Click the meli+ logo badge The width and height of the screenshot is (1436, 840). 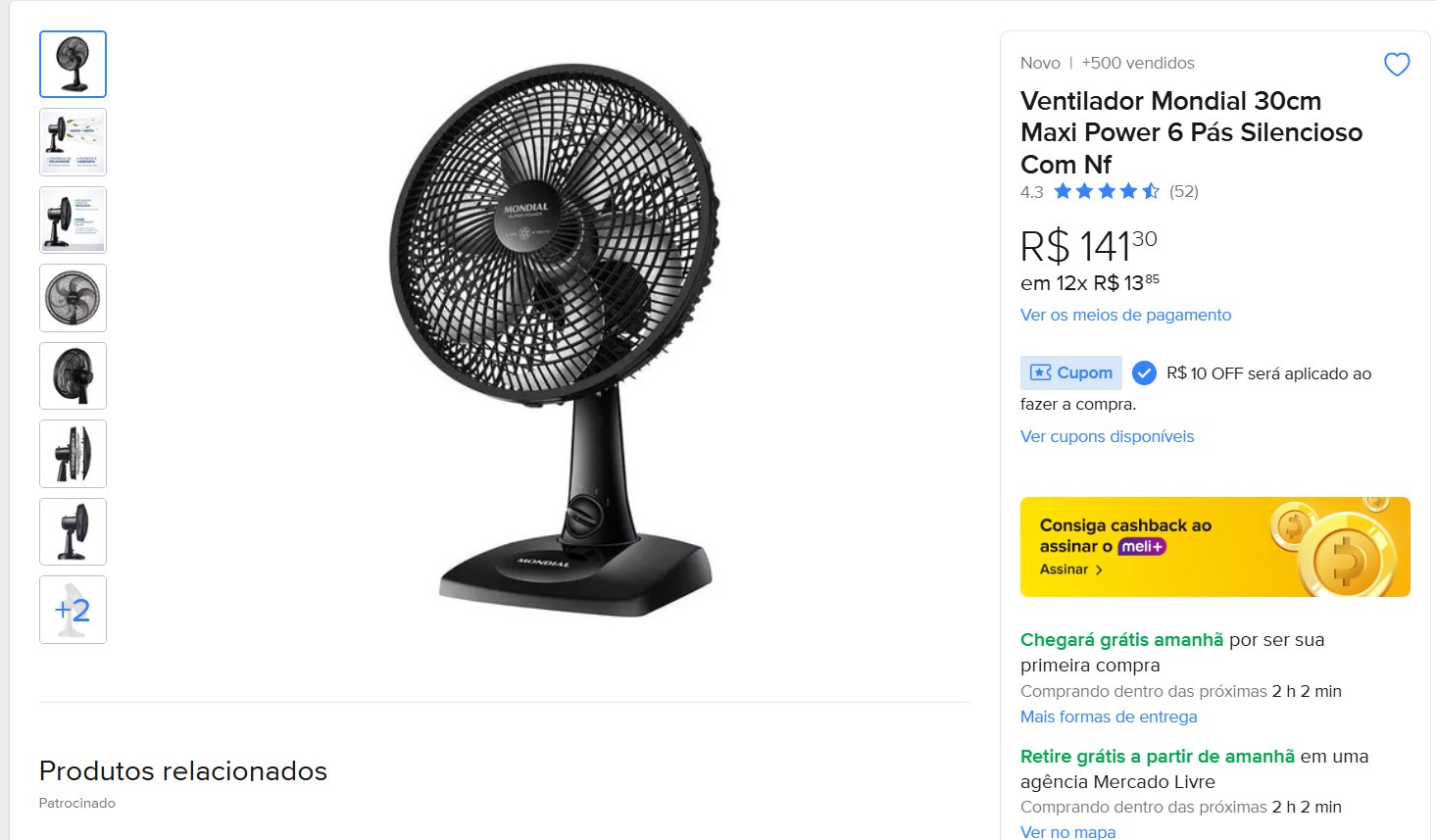1142,547
